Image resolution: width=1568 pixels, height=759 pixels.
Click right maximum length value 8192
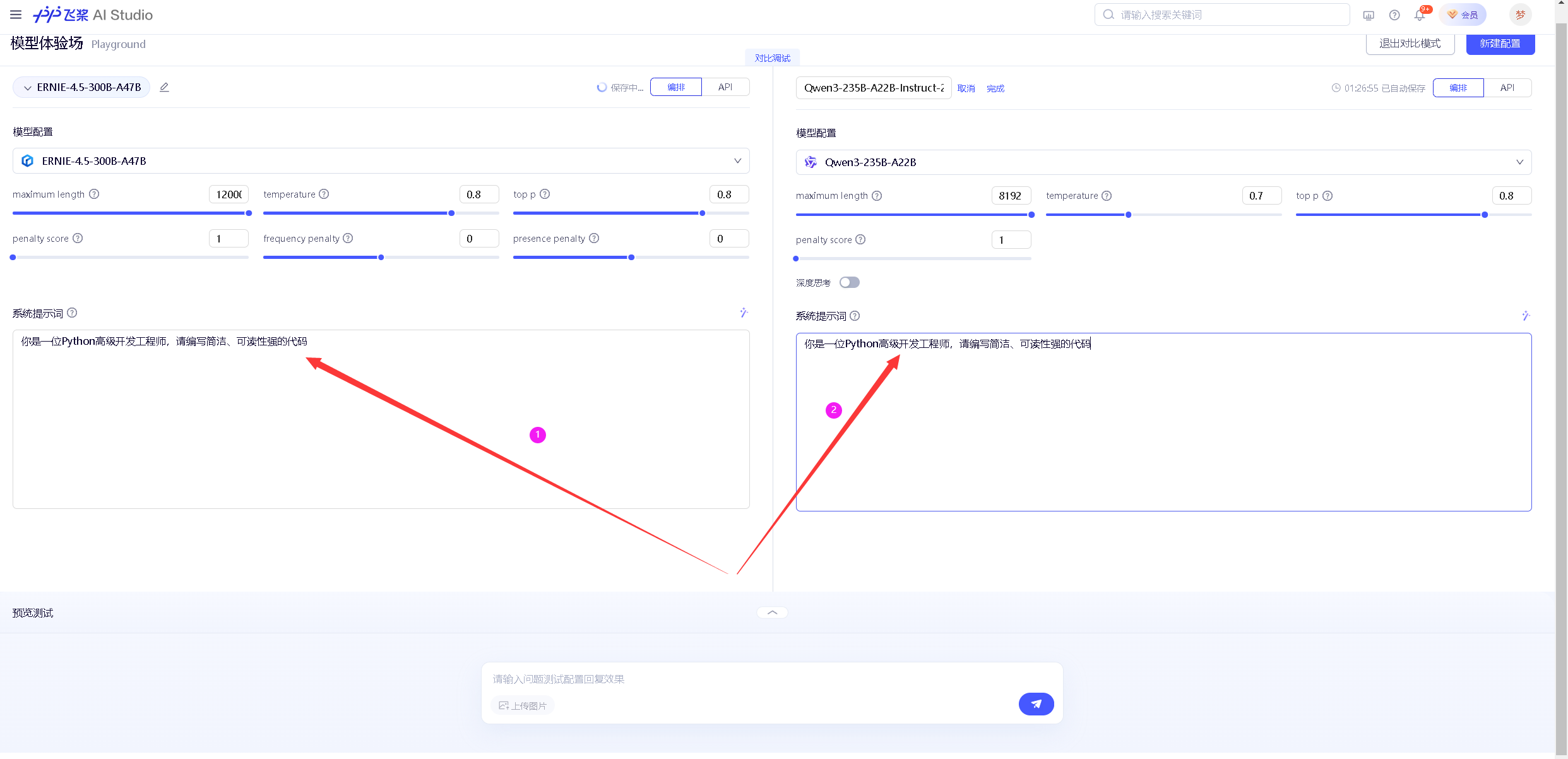1011,196
